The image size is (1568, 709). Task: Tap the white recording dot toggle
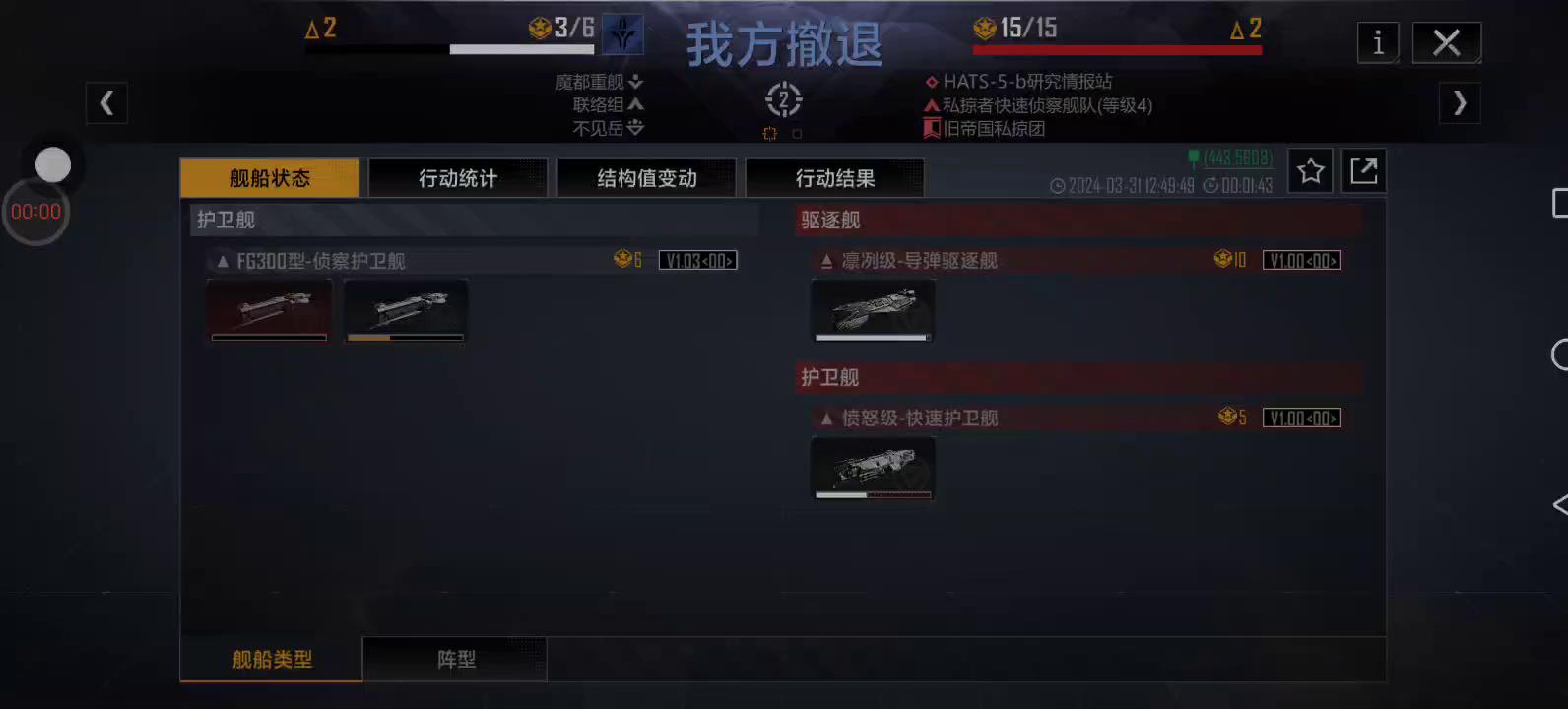coord(53,164)
